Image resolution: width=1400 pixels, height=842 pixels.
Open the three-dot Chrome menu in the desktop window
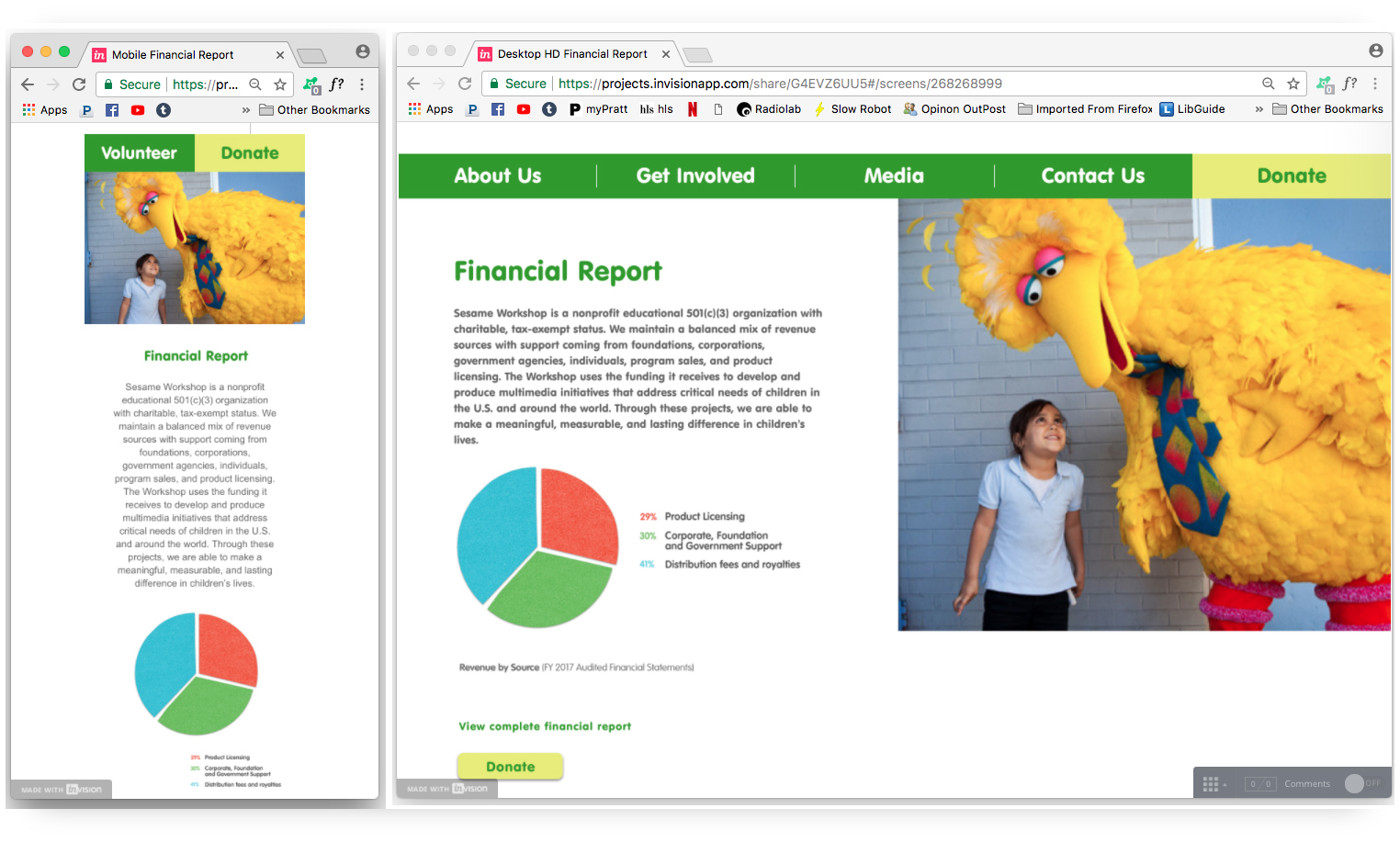pyautogui.click(x=1375, y=84)
